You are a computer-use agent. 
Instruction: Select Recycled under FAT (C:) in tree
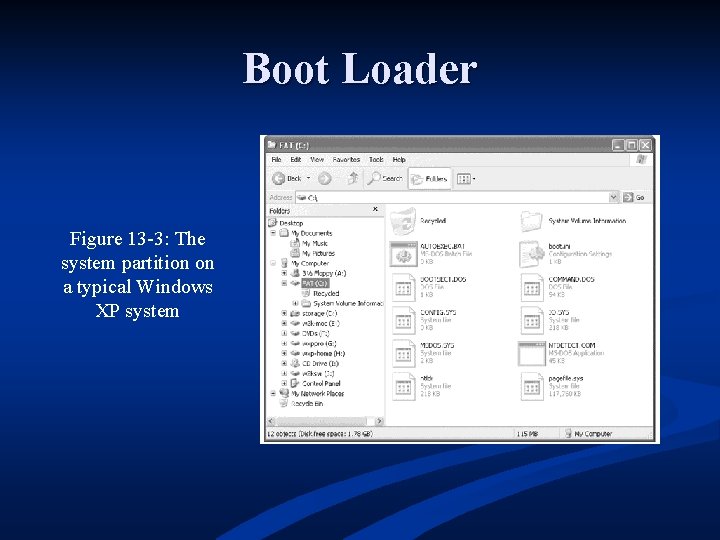[326, 293]
